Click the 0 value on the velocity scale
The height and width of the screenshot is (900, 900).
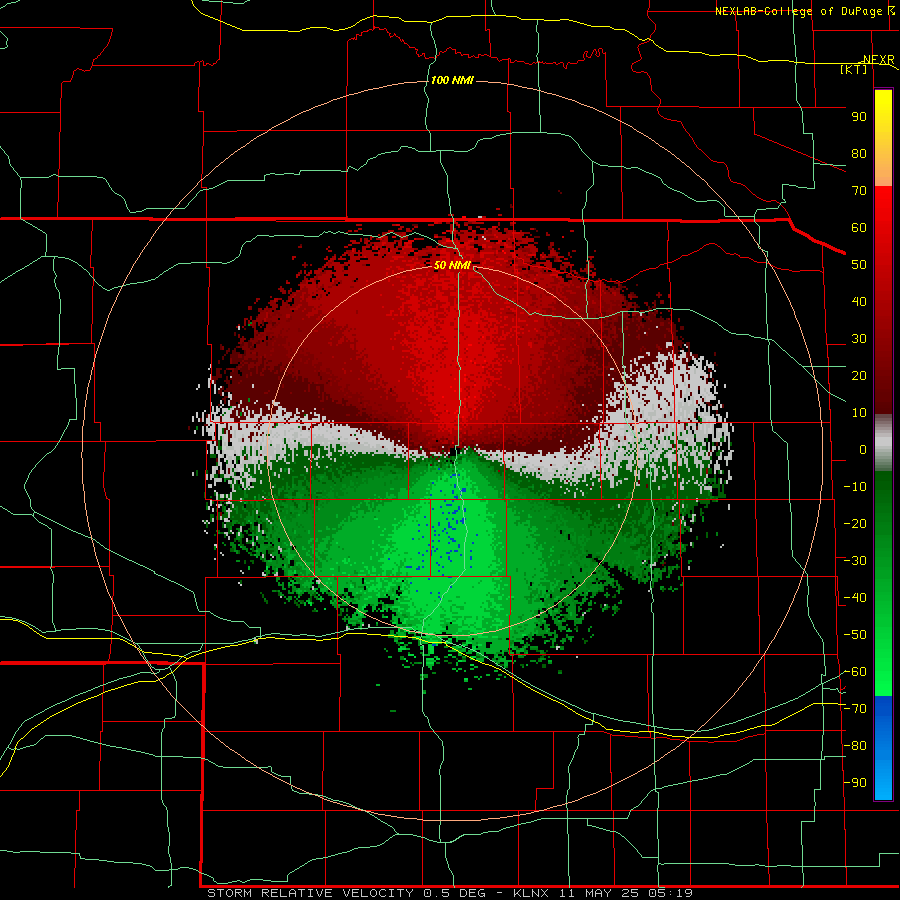(x=863, y=449)
